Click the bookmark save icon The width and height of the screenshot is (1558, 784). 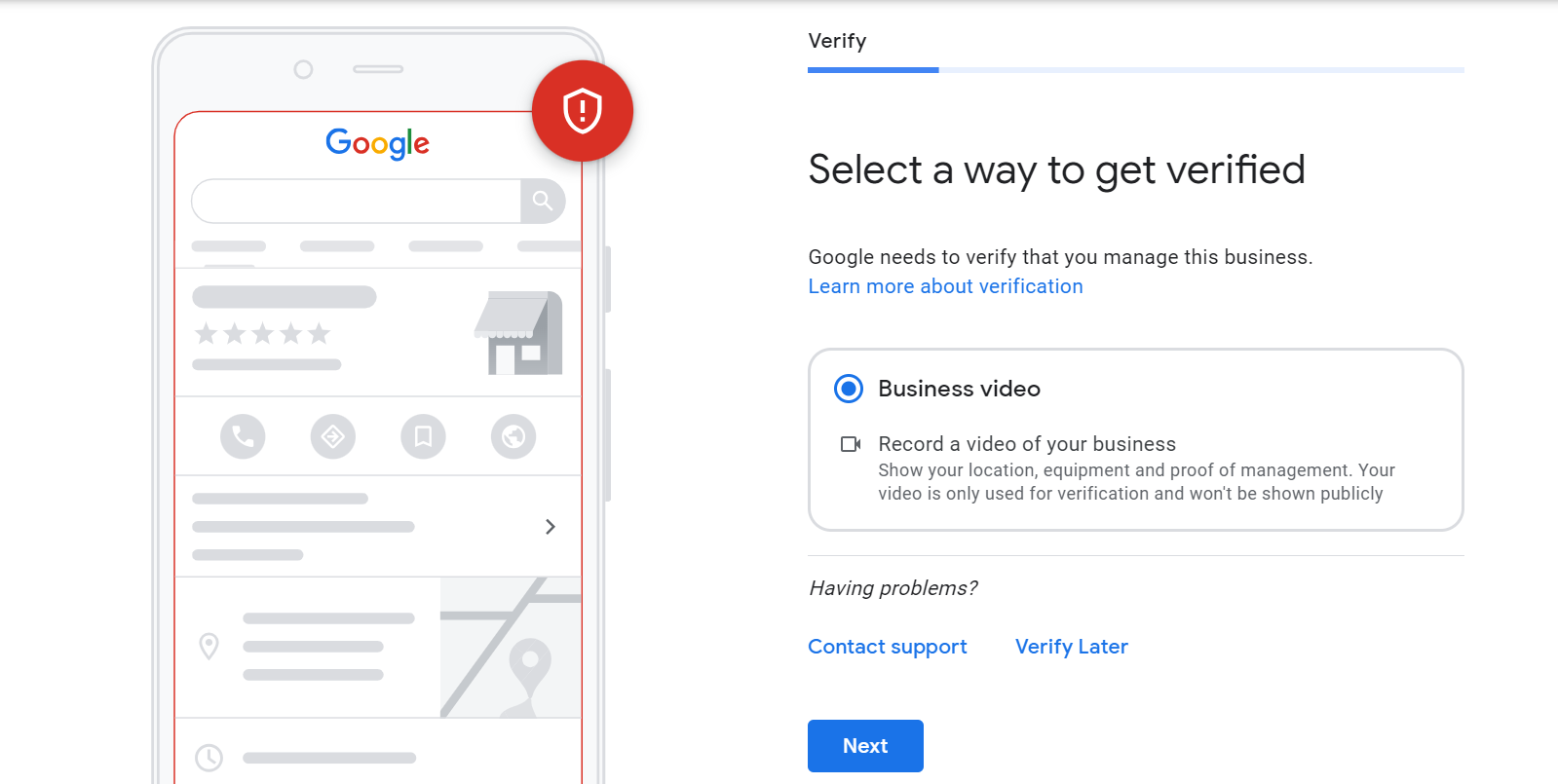click(x=423, y=436)
